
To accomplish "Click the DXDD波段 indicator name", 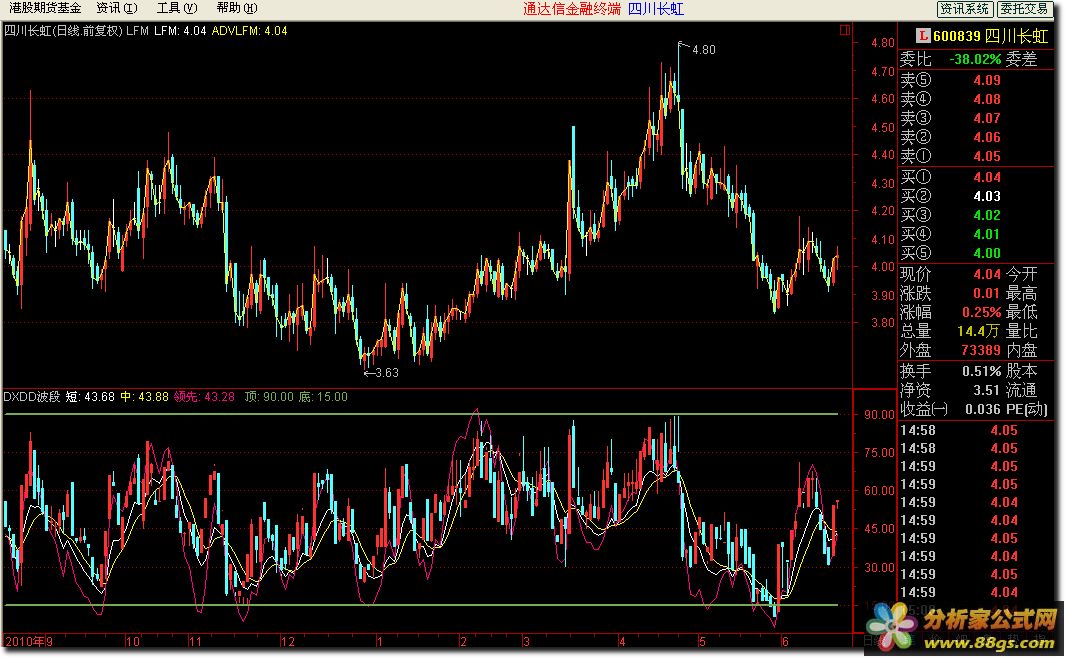I will [x=32, y=396].
